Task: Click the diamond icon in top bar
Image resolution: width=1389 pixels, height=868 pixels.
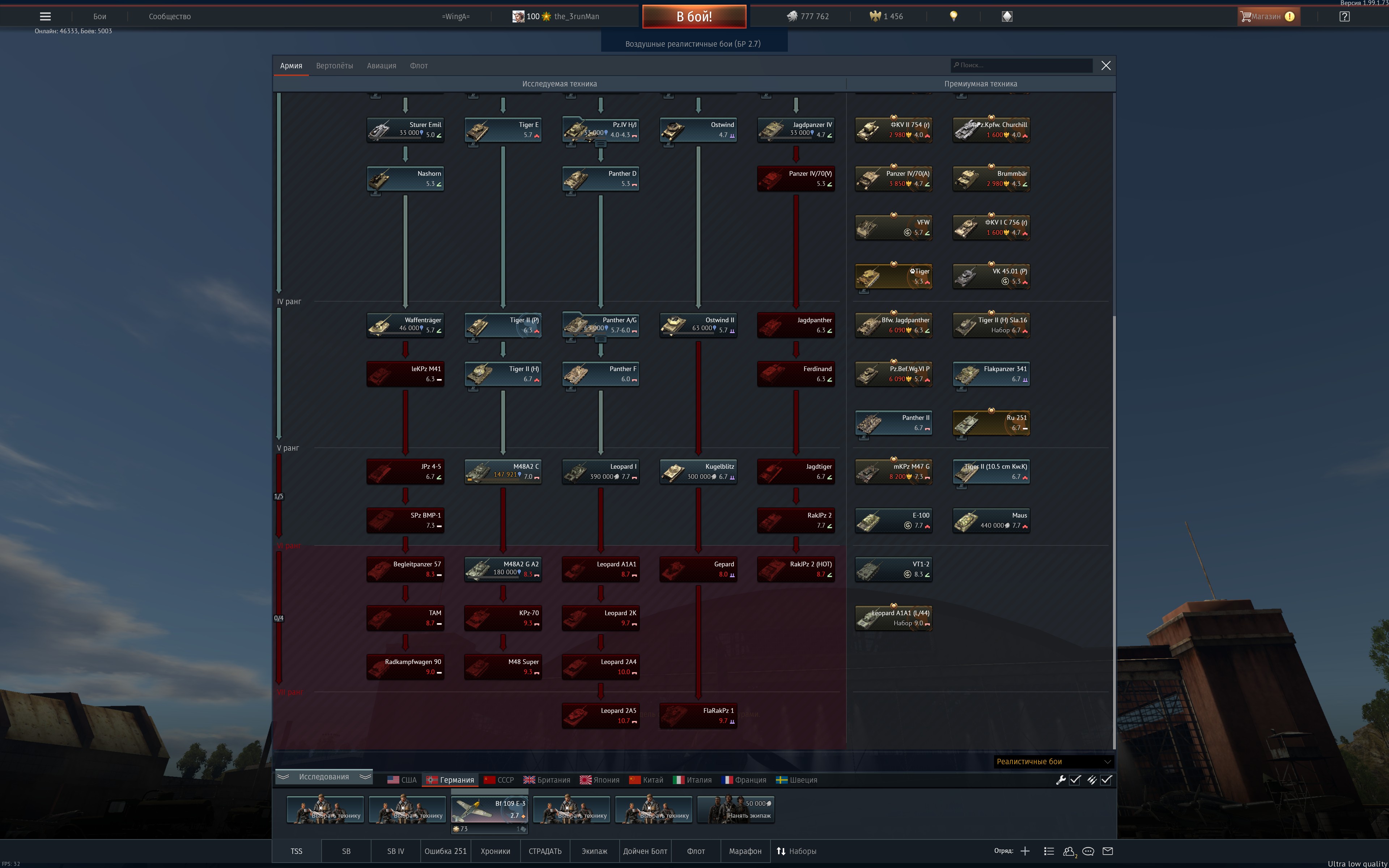Action: [1007, 17]
